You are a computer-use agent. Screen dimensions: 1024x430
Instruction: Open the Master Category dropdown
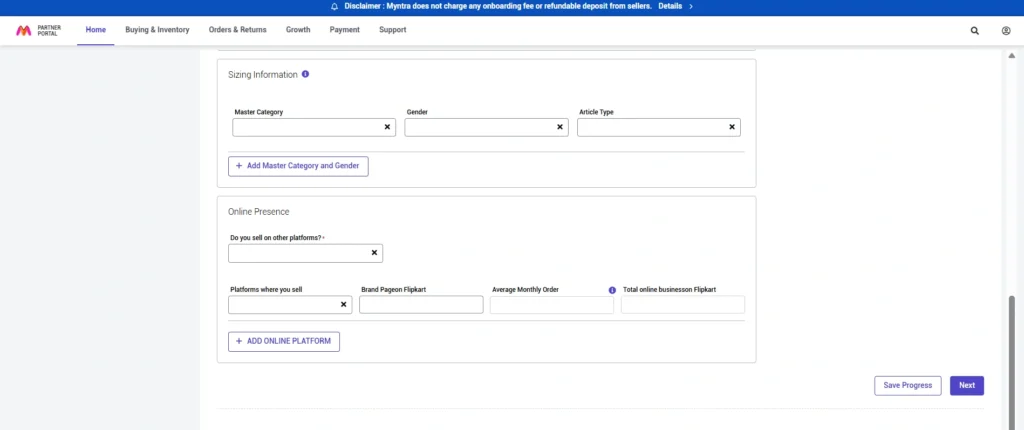pos(306,128)
